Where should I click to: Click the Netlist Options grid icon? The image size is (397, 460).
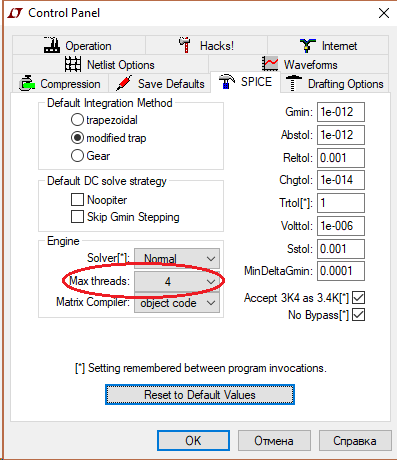[x=73, y=64]
